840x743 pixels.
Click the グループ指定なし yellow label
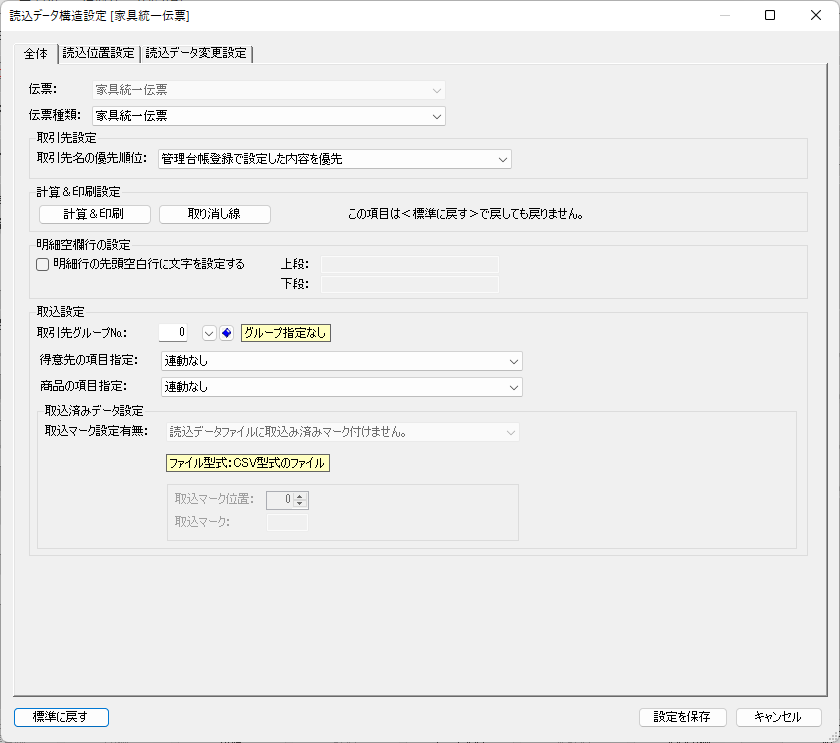point(286,333)
